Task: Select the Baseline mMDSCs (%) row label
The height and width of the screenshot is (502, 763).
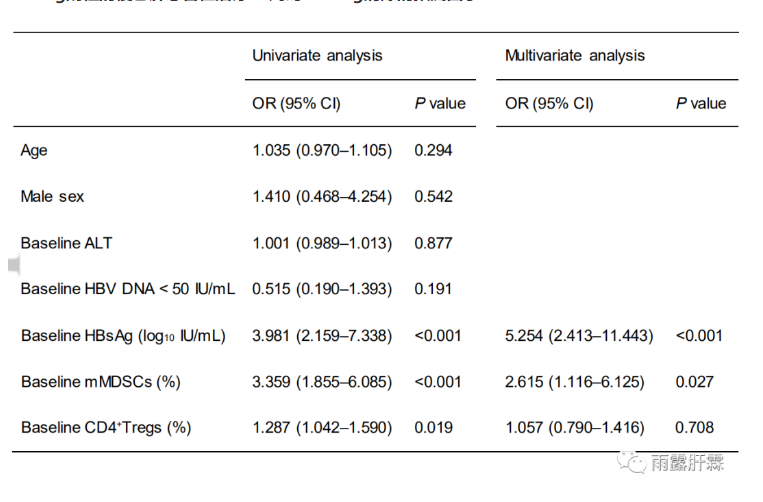Action: [100, 382]
